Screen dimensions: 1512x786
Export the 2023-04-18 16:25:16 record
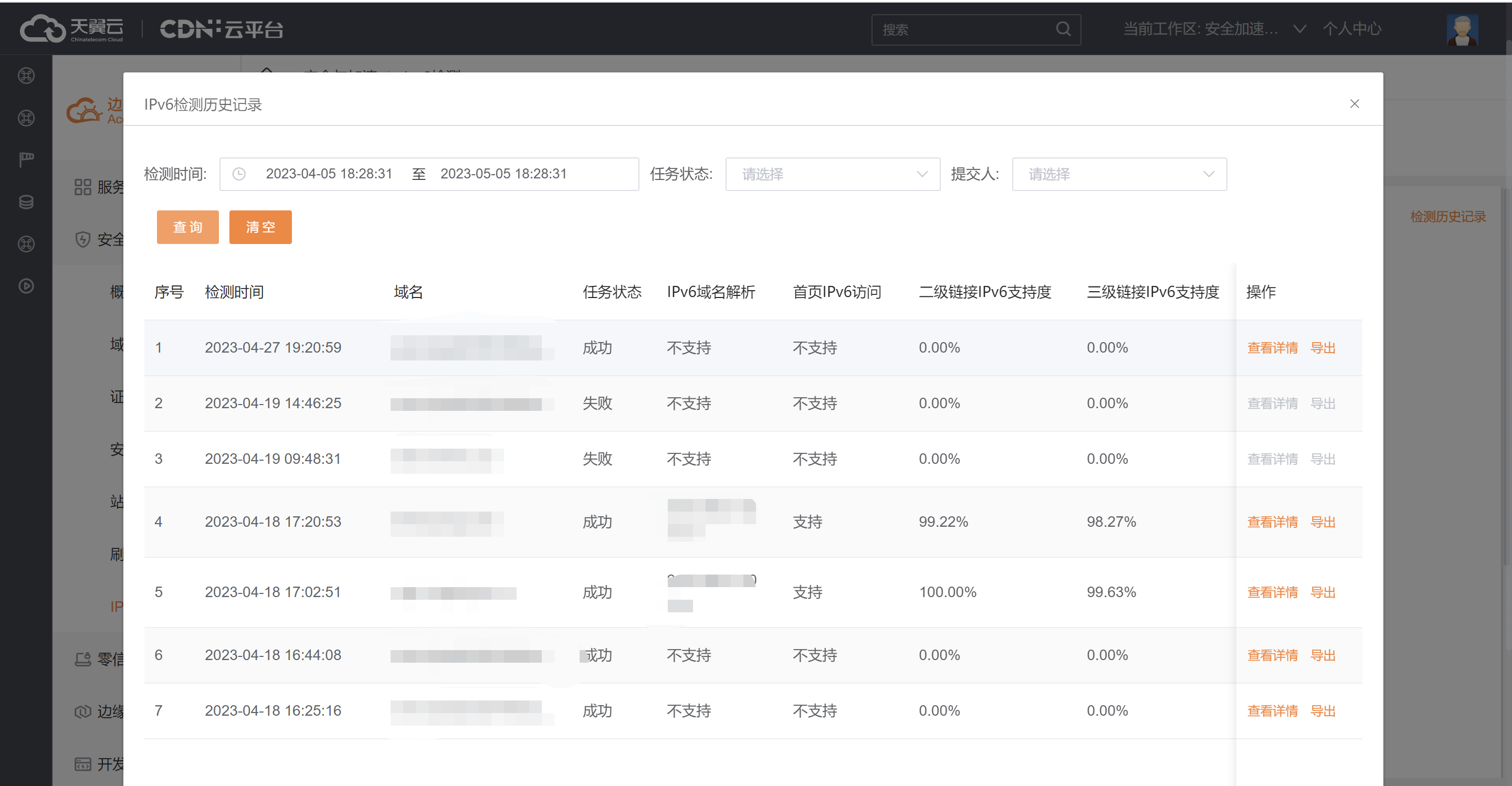click(1322, 711)
